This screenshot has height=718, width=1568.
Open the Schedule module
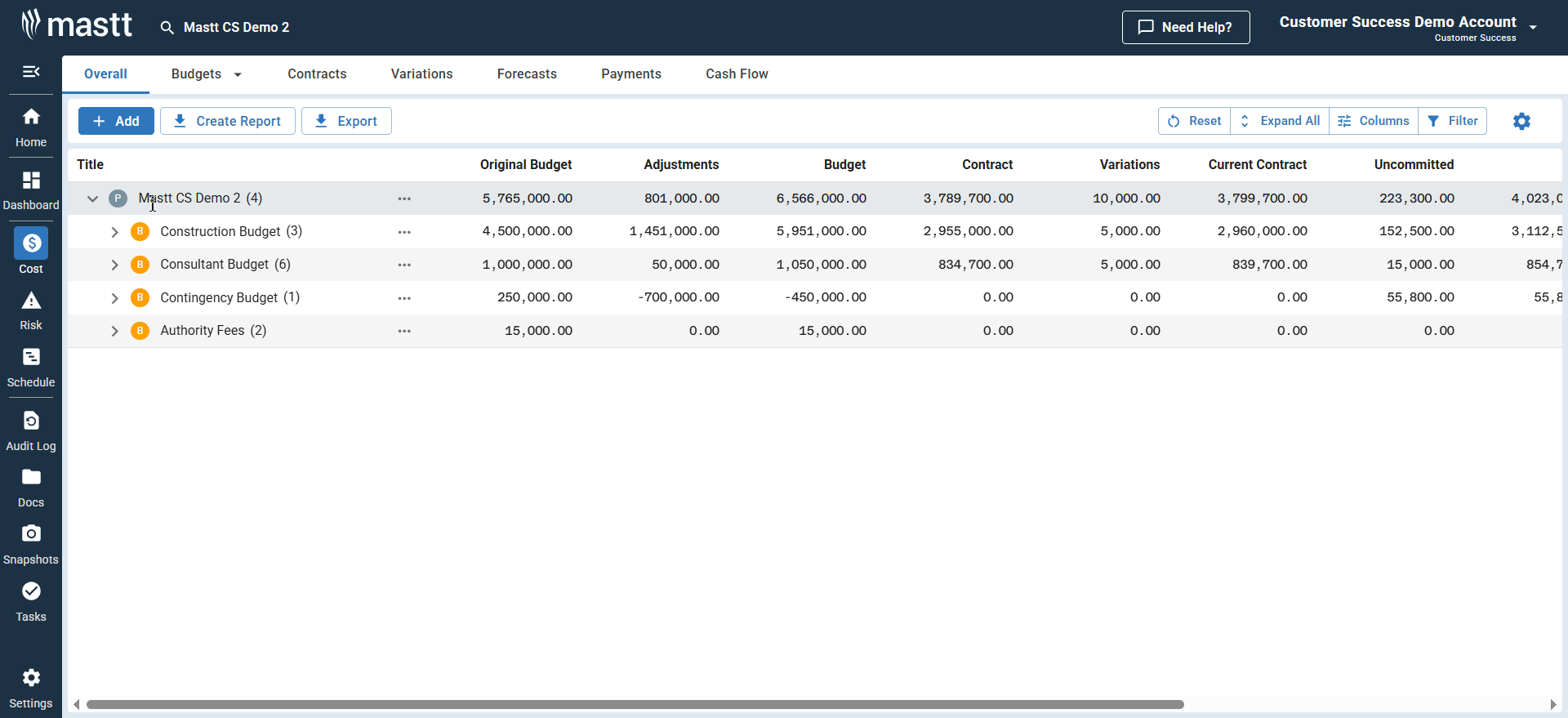31,368
